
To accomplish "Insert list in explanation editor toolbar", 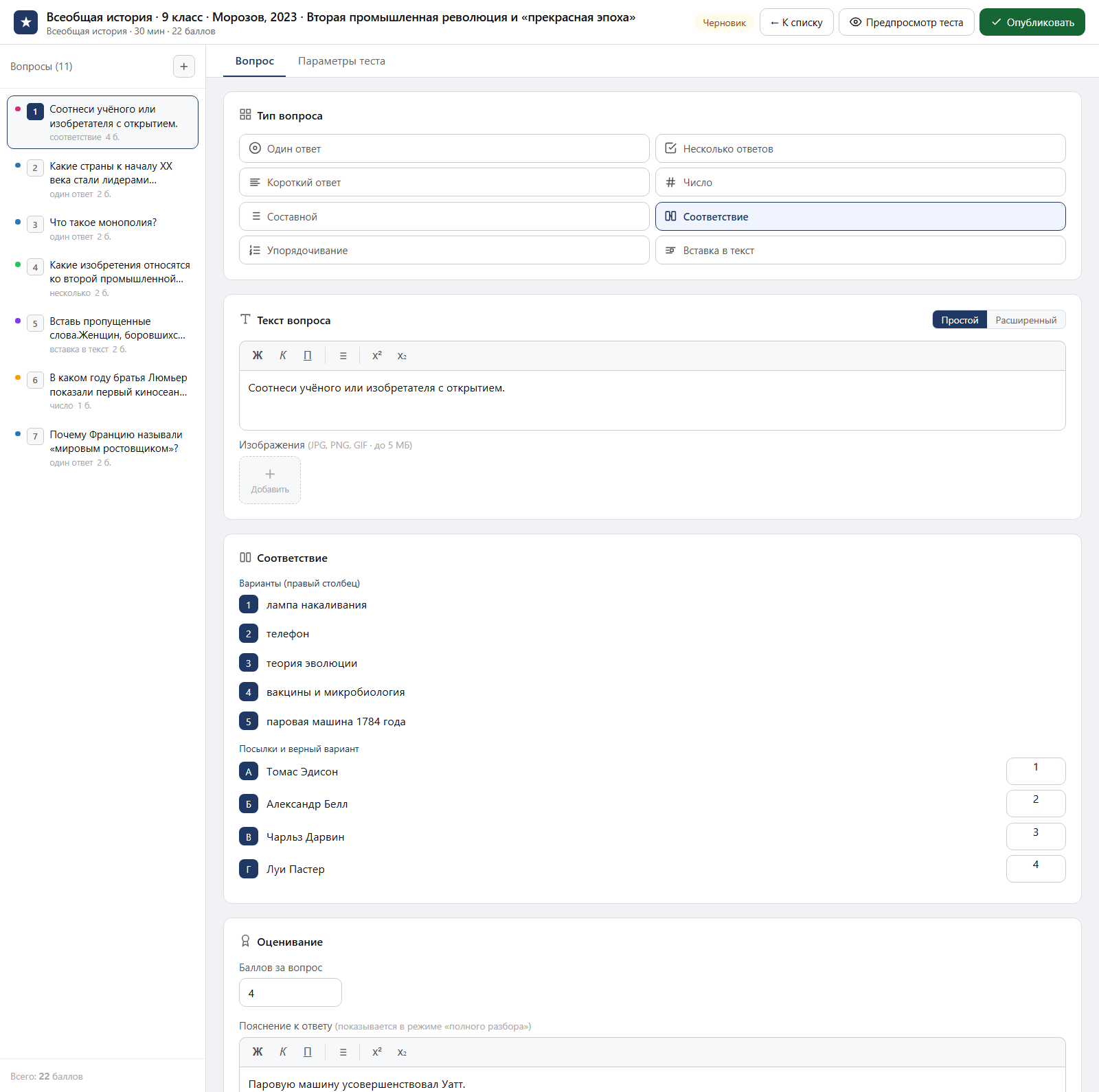I will tap(343, 1052).
